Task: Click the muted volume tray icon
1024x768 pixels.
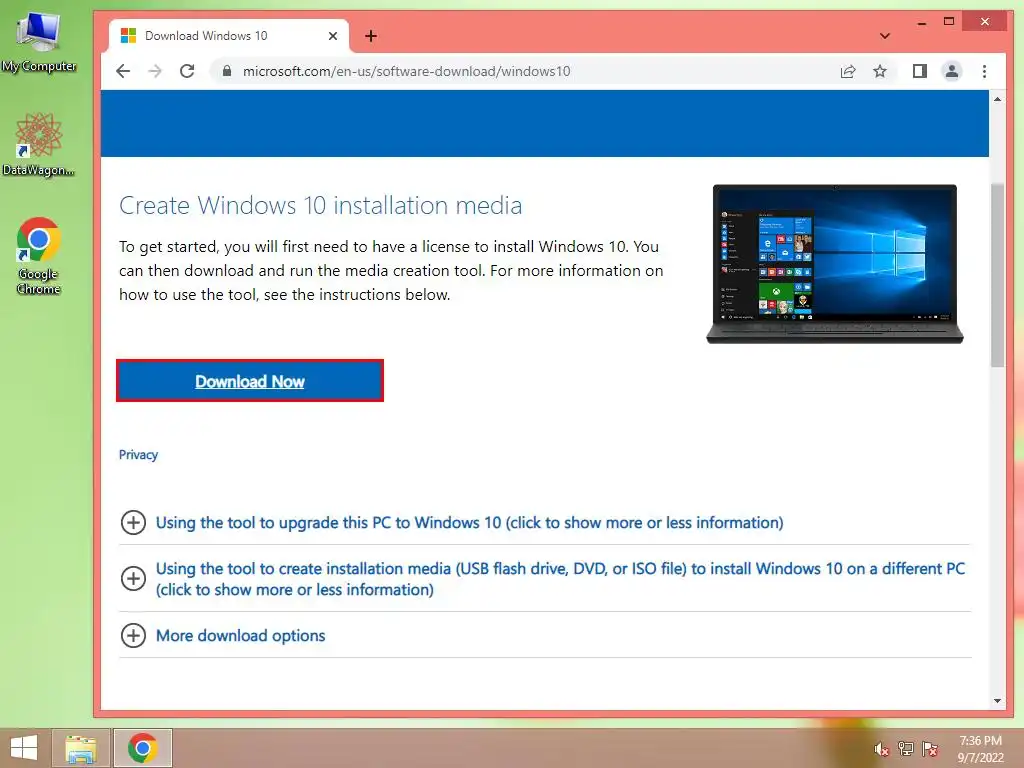Action: pos(881,750)
